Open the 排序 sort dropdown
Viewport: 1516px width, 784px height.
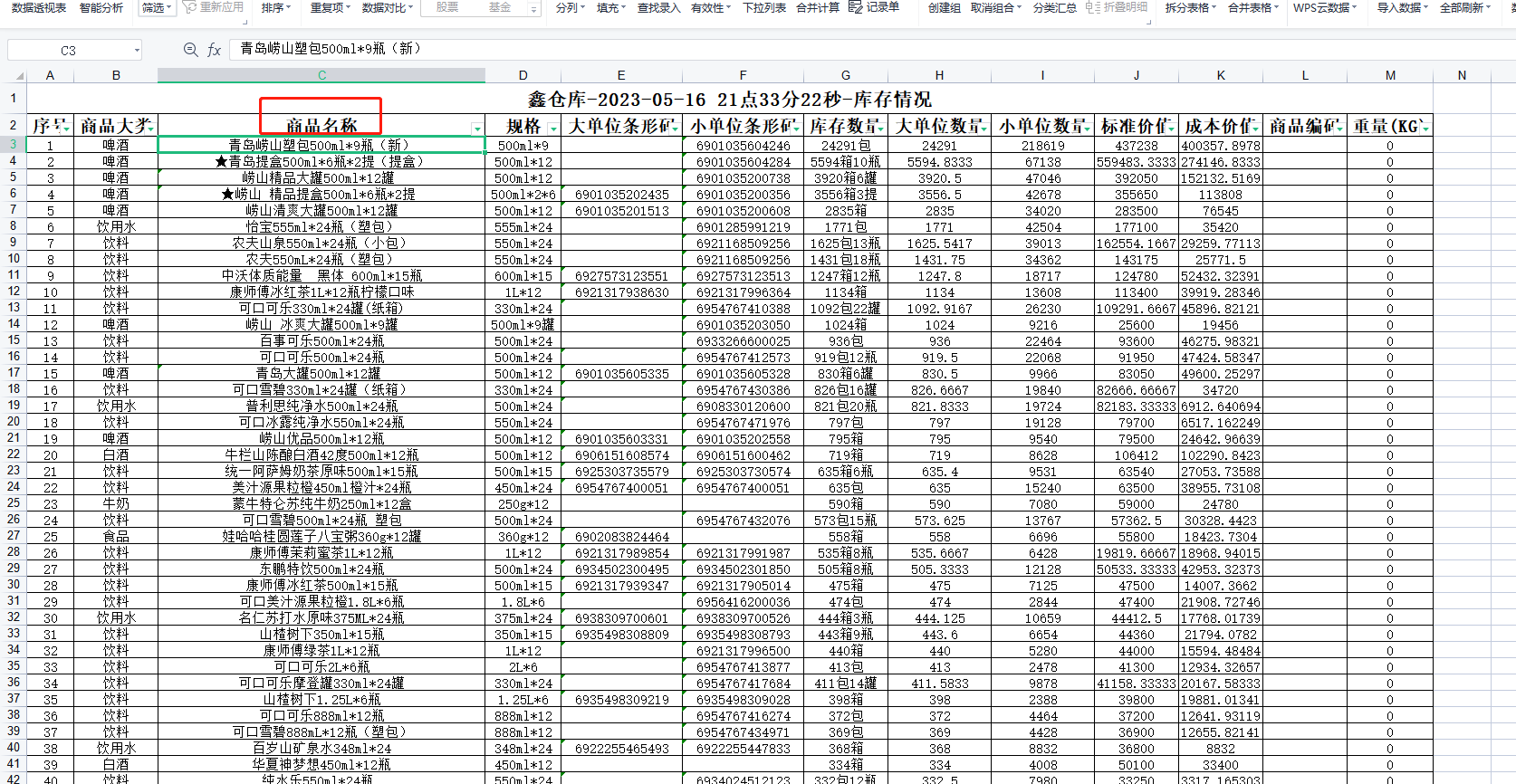[x=276, y=7]
